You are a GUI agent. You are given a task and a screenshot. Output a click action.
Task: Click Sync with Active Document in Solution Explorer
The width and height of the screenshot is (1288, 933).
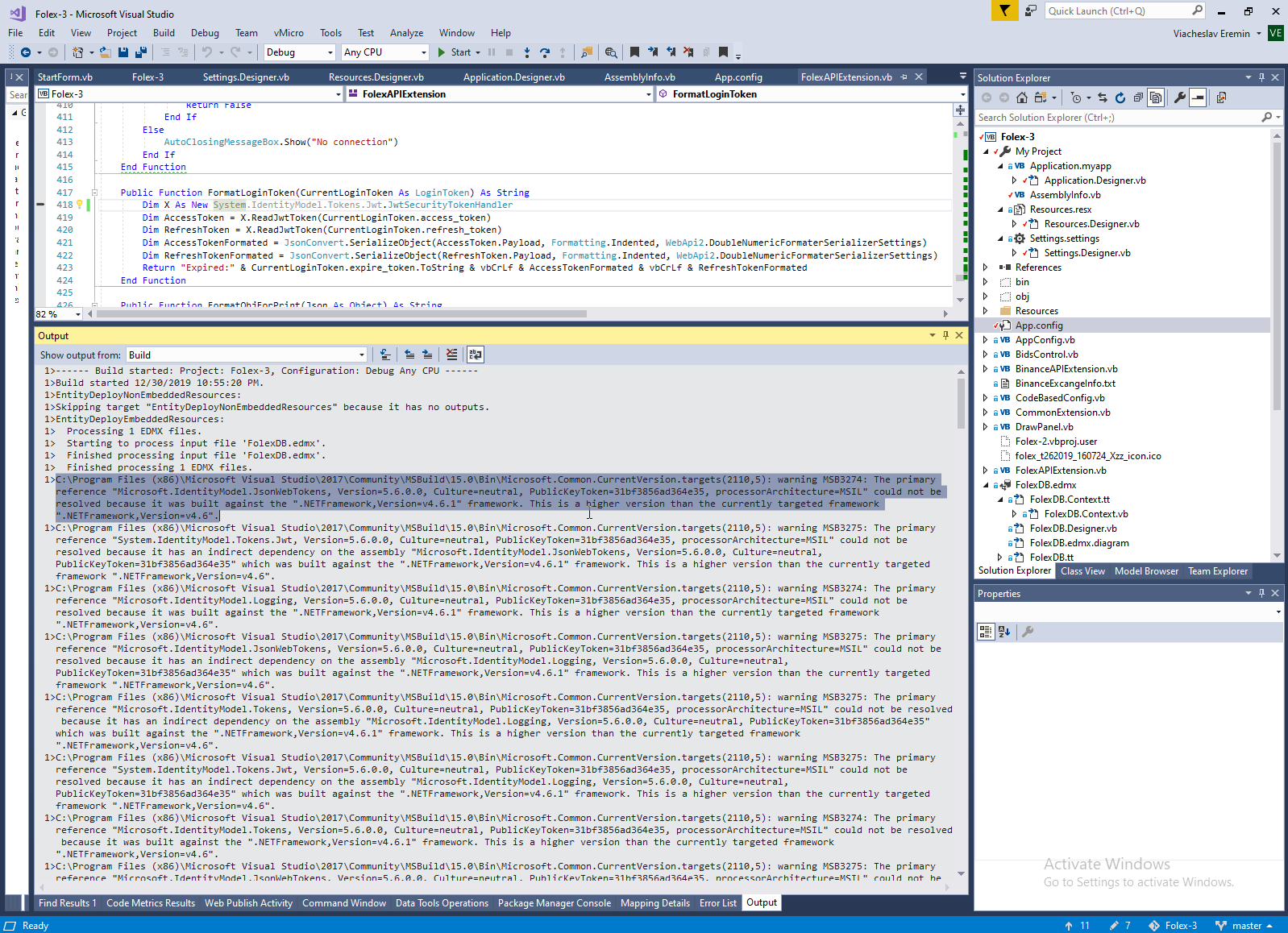coord(1103,97)
